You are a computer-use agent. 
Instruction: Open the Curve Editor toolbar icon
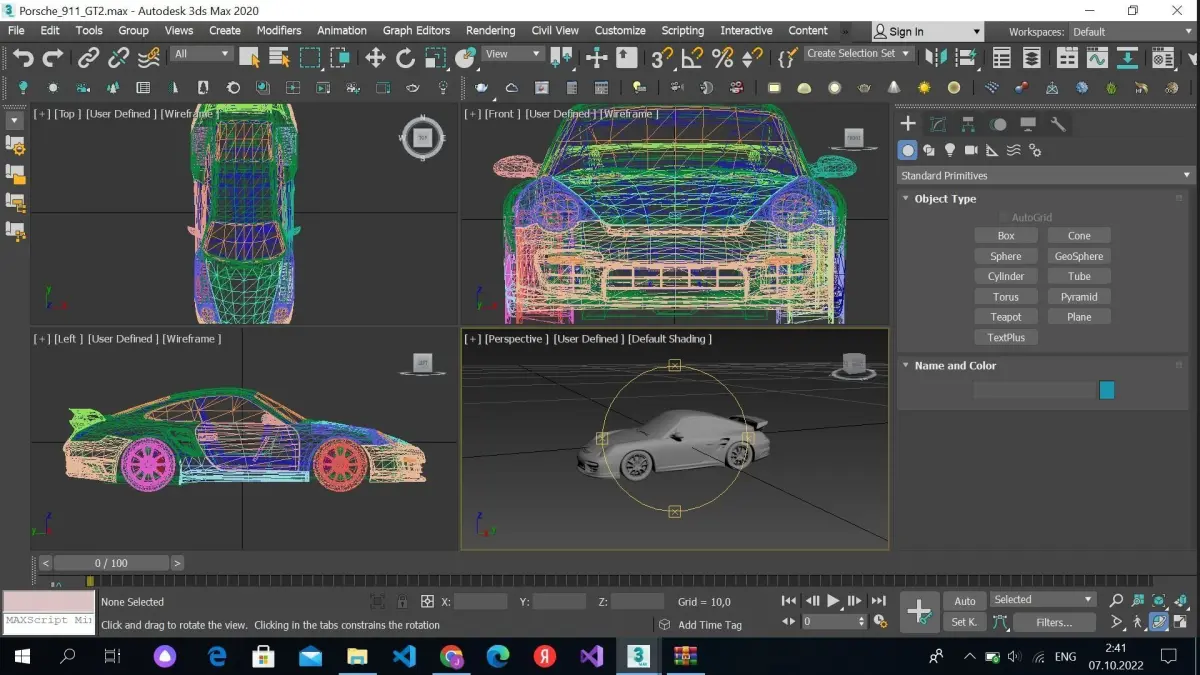(x=1097, y=58)
